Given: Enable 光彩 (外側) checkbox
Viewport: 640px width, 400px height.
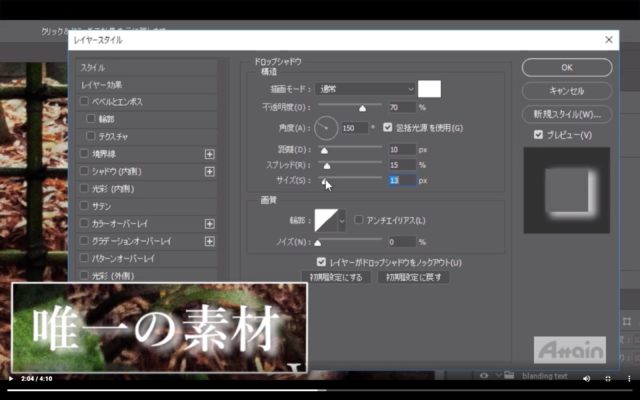Looking at the screenshot, I should [x=84, y=276].
